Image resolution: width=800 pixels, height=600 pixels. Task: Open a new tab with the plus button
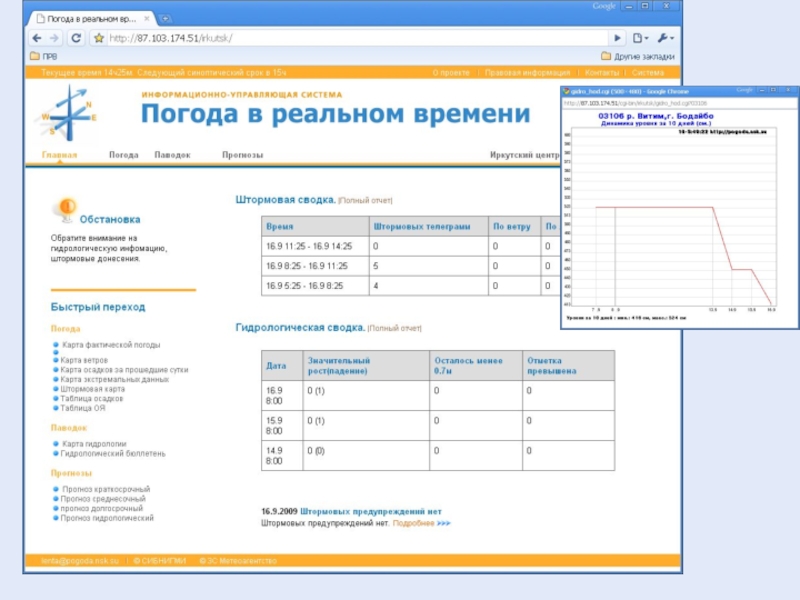(165, 19)
